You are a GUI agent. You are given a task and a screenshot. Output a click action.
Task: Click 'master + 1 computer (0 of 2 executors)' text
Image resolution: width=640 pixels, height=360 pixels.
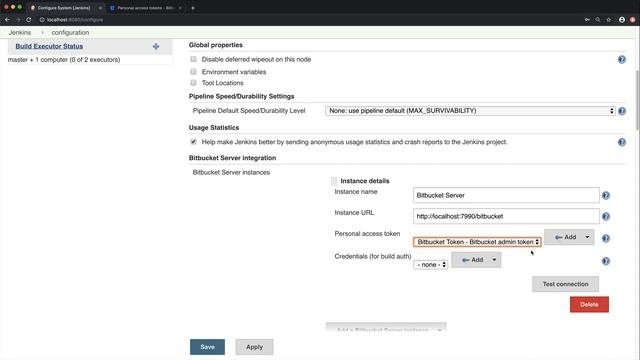(x=64, y=60)
